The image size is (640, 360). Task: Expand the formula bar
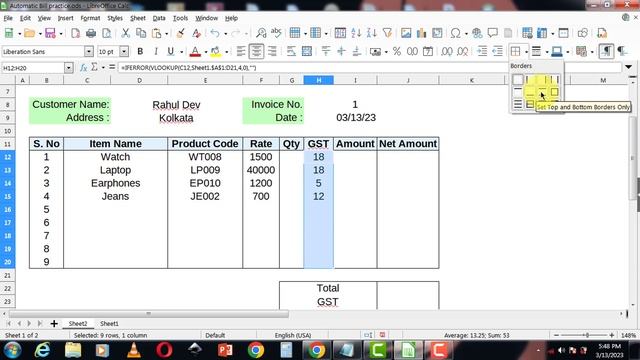click(629, 67)
